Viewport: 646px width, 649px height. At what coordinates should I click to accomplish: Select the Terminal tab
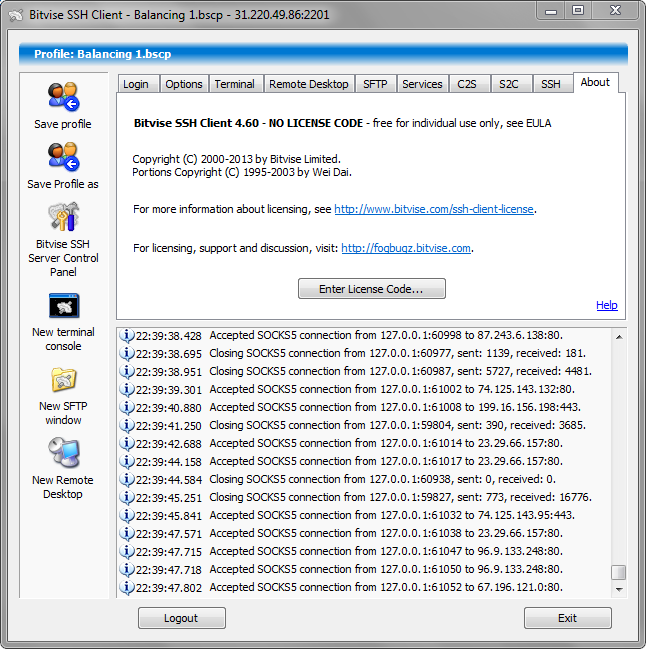point(236,84)
